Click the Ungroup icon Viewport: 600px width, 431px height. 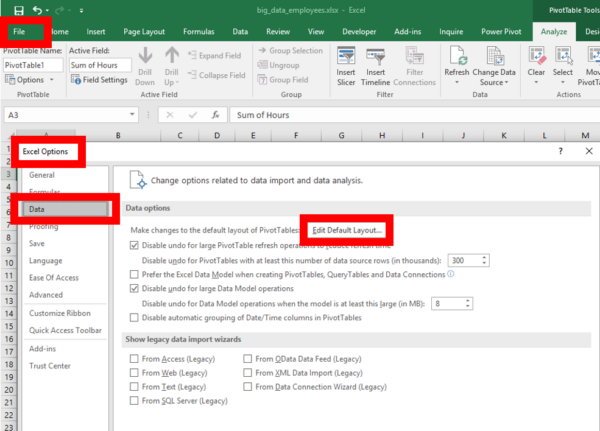(x=262, y=65)
